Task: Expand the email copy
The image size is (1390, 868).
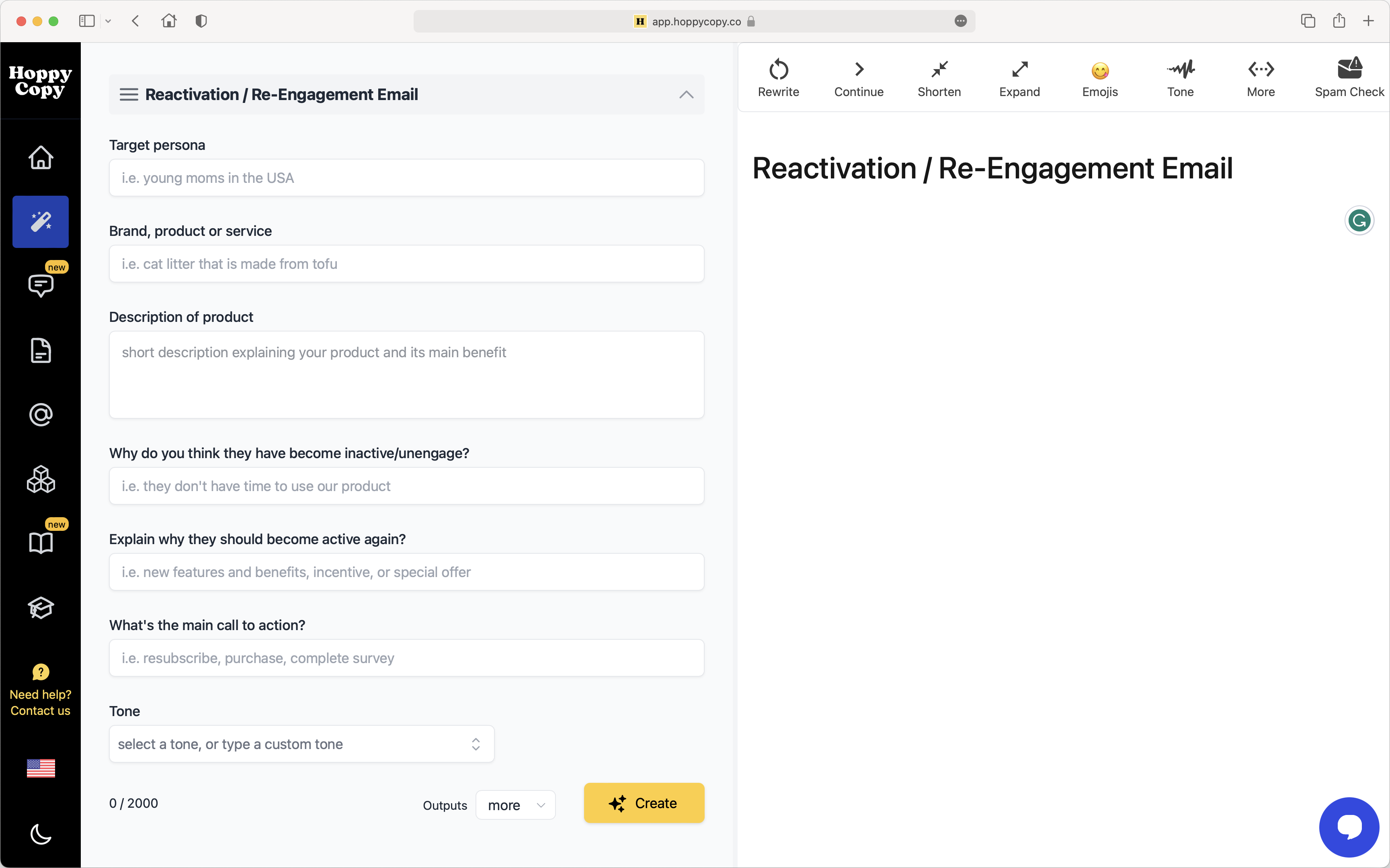Action: click(x=1019, y=78)
